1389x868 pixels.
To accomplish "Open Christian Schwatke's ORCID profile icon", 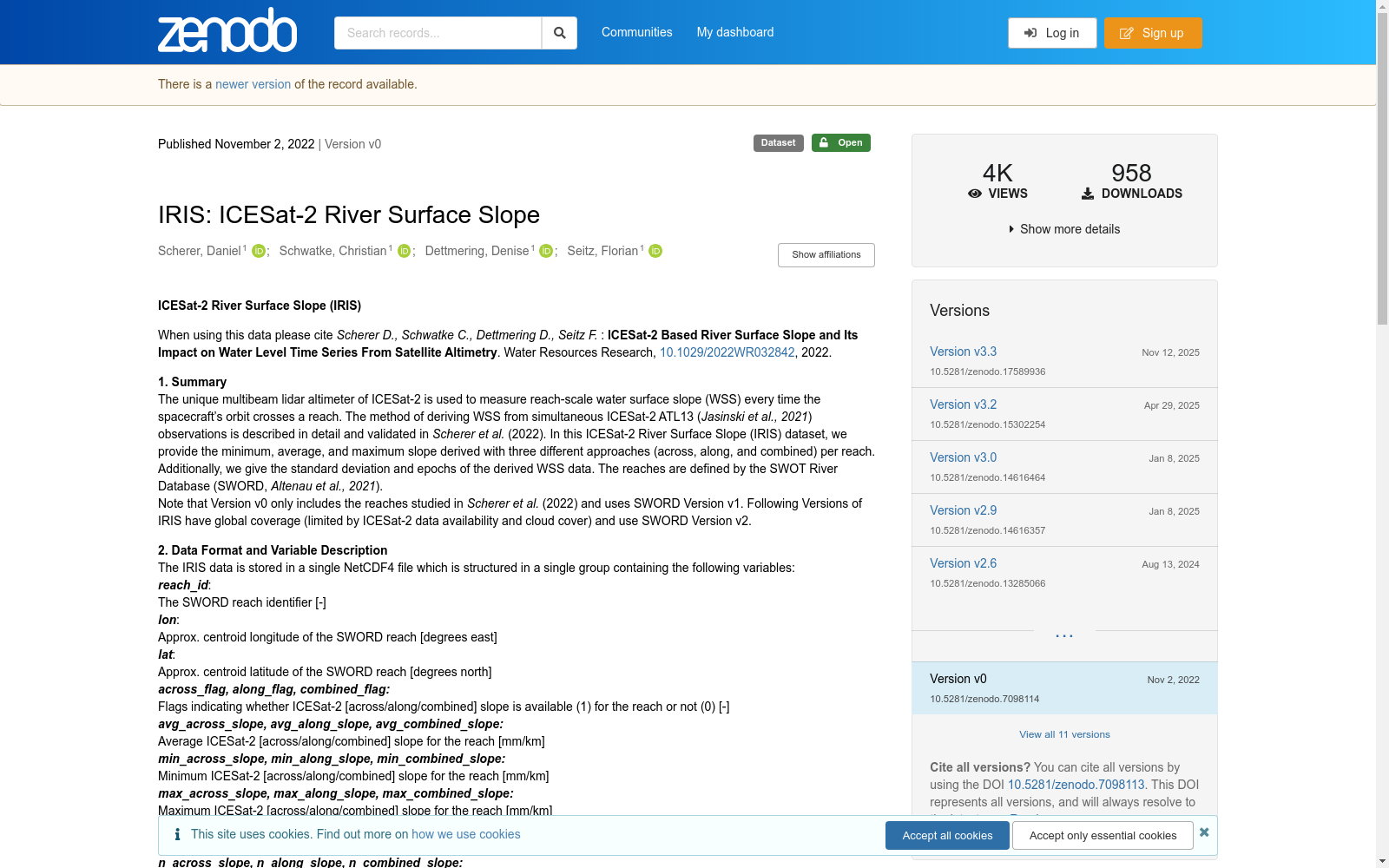I will (405, 251).
